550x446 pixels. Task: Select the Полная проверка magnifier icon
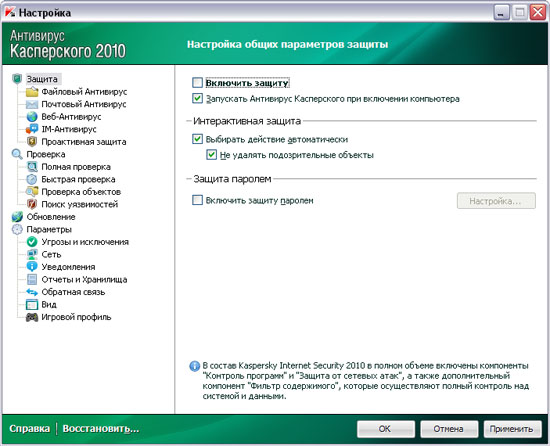pyautogui.click(x=32, y=167)
